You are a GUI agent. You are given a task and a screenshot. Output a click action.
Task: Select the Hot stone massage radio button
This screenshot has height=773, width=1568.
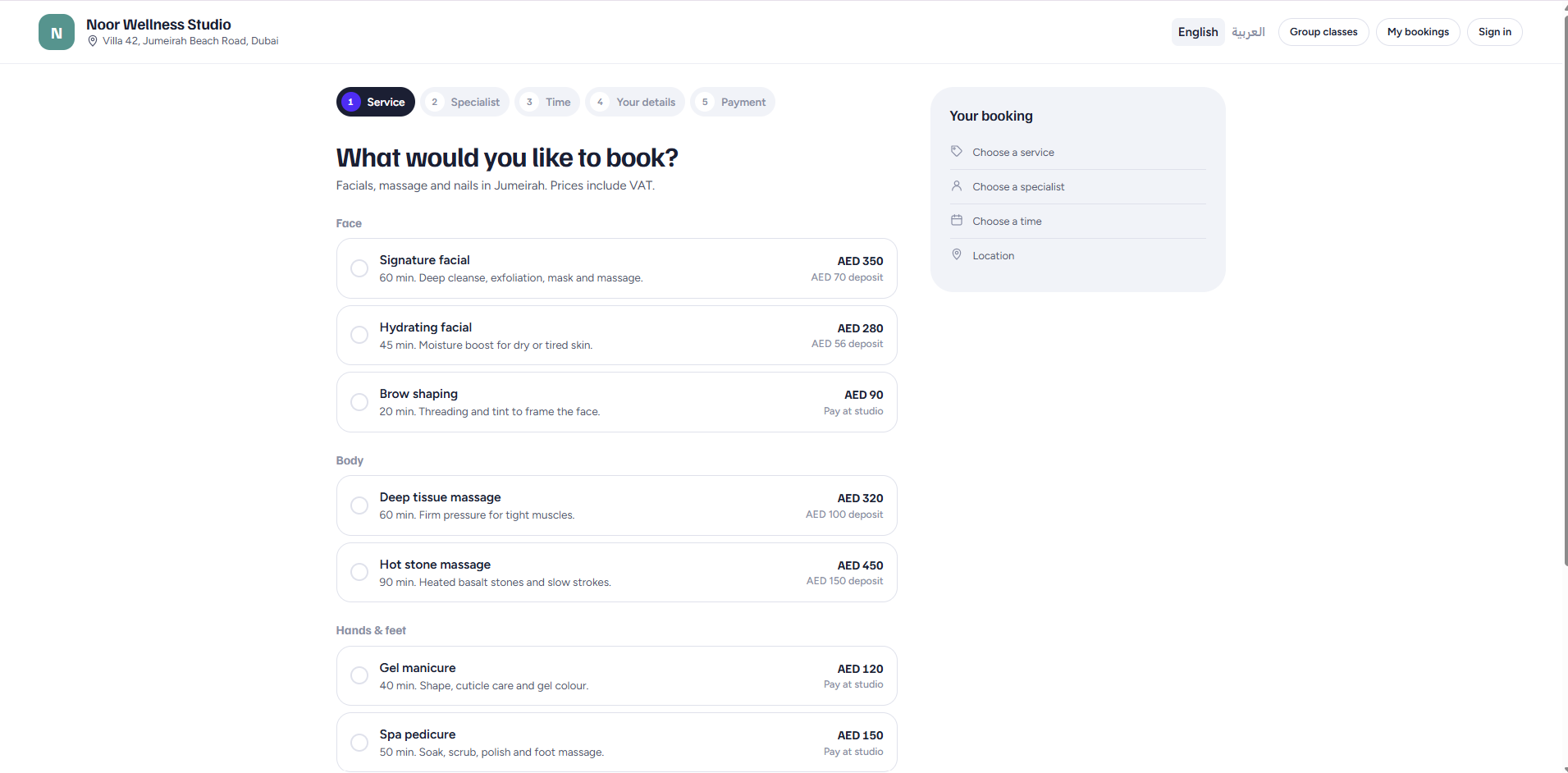click(359, 572)
